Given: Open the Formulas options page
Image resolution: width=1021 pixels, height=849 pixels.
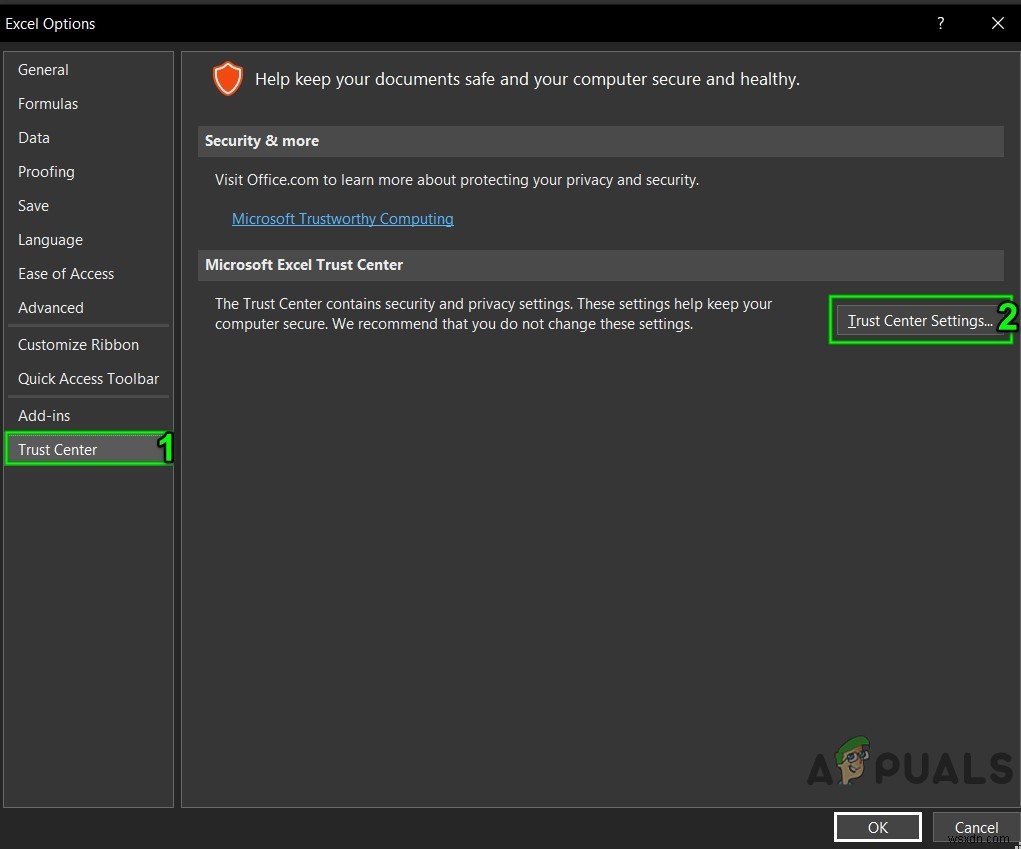Looking at the screenshot, I should [48, 104].
